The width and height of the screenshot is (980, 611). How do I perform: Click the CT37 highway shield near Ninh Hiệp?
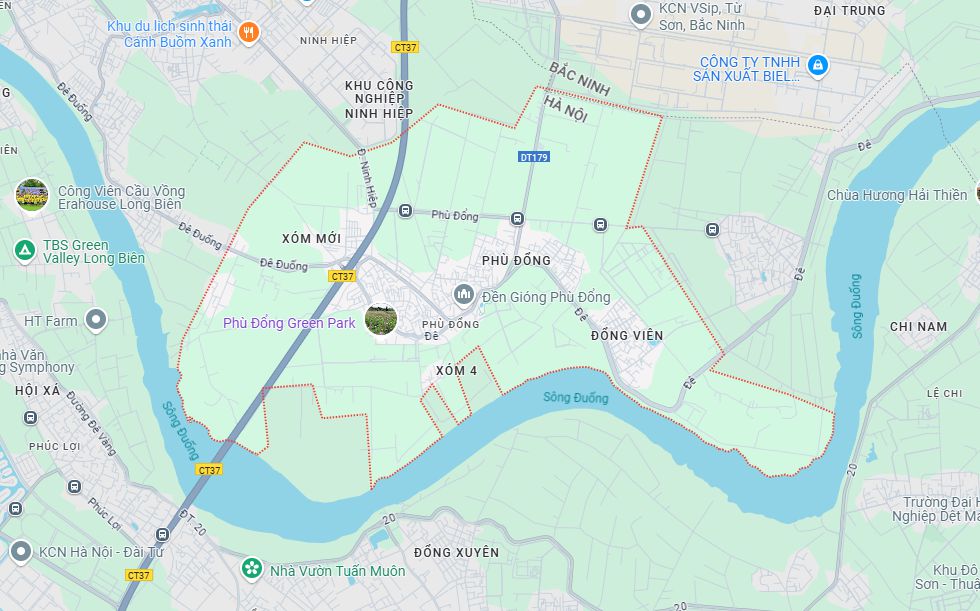(x=406, y=47)
